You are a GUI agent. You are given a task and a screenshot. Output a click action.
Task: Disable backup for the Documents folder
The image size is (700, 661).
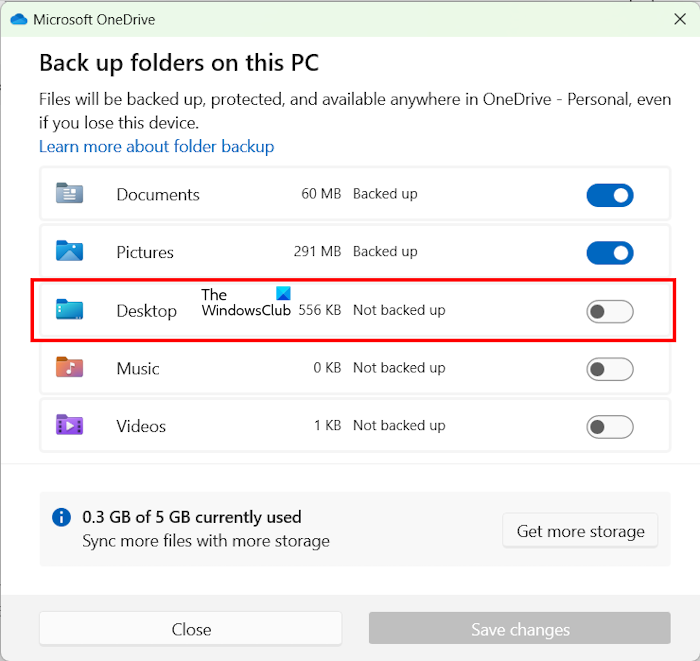[x=609, y=195]
